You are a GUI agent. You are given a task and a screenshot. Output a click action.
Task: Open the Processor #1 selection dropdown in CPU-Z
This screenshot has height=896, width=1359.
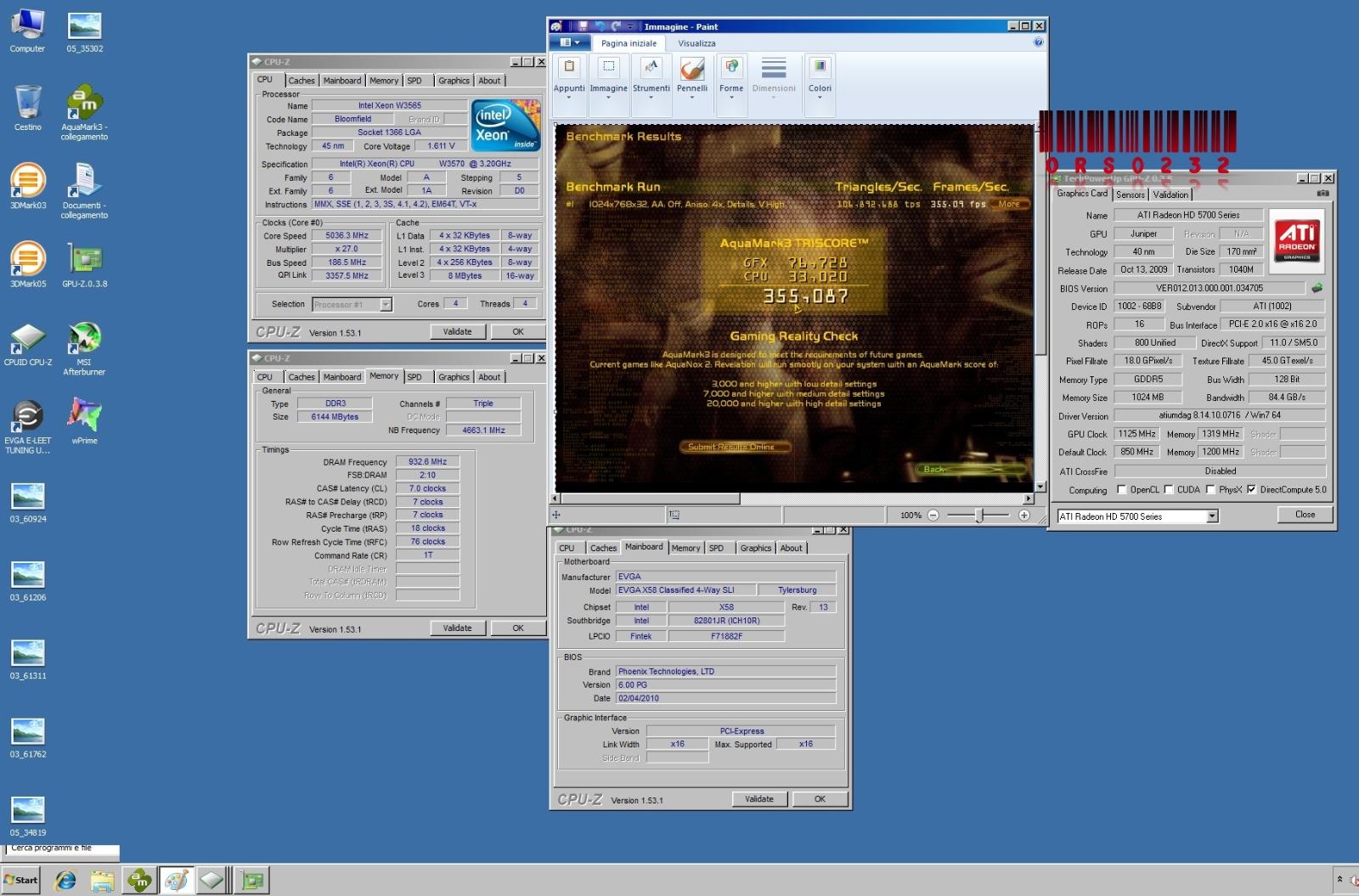click(x=386, y=304)
